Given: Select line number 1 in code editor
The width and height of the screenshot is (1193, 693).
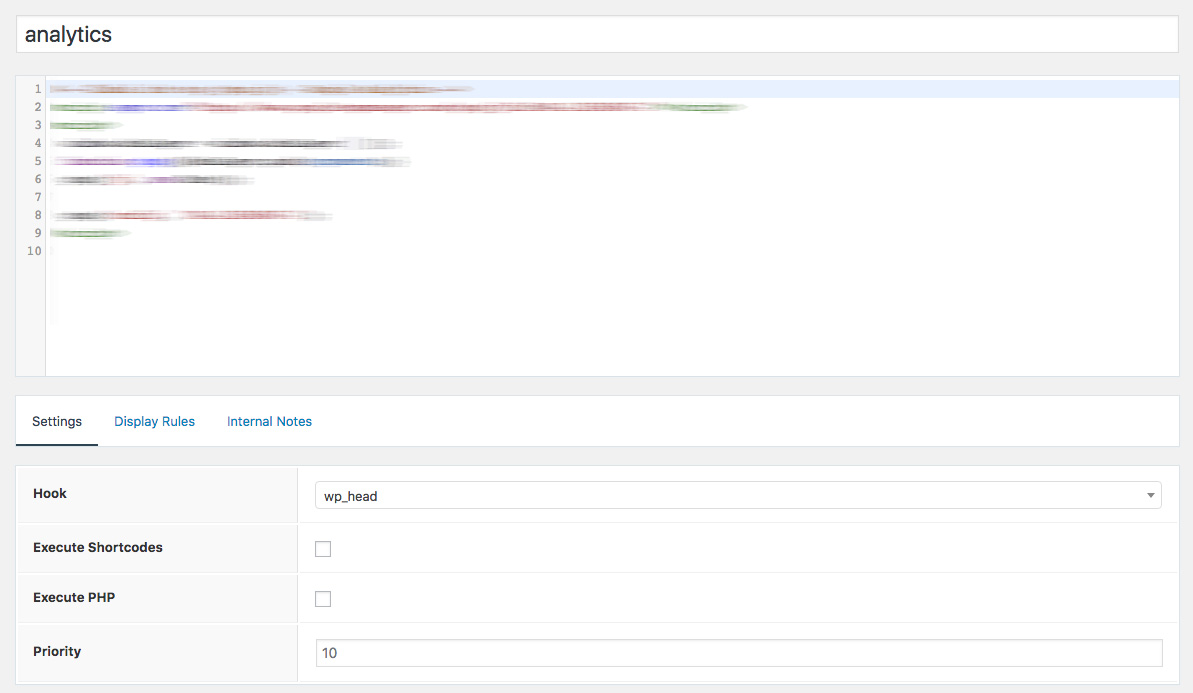Looking at the screenshot, I should 37,89.
